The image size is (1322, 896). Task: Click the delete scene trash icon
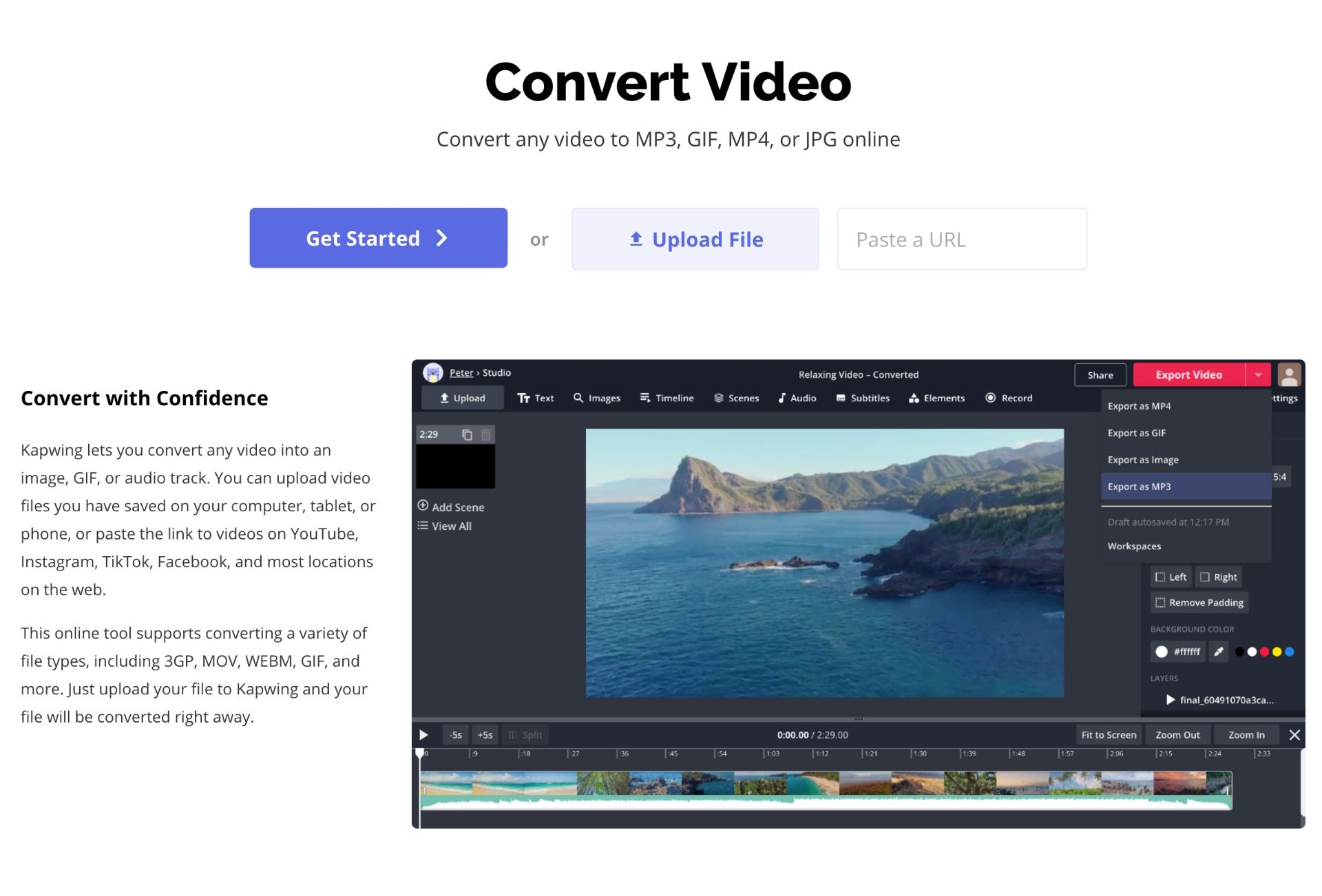(x=485, y=434)
